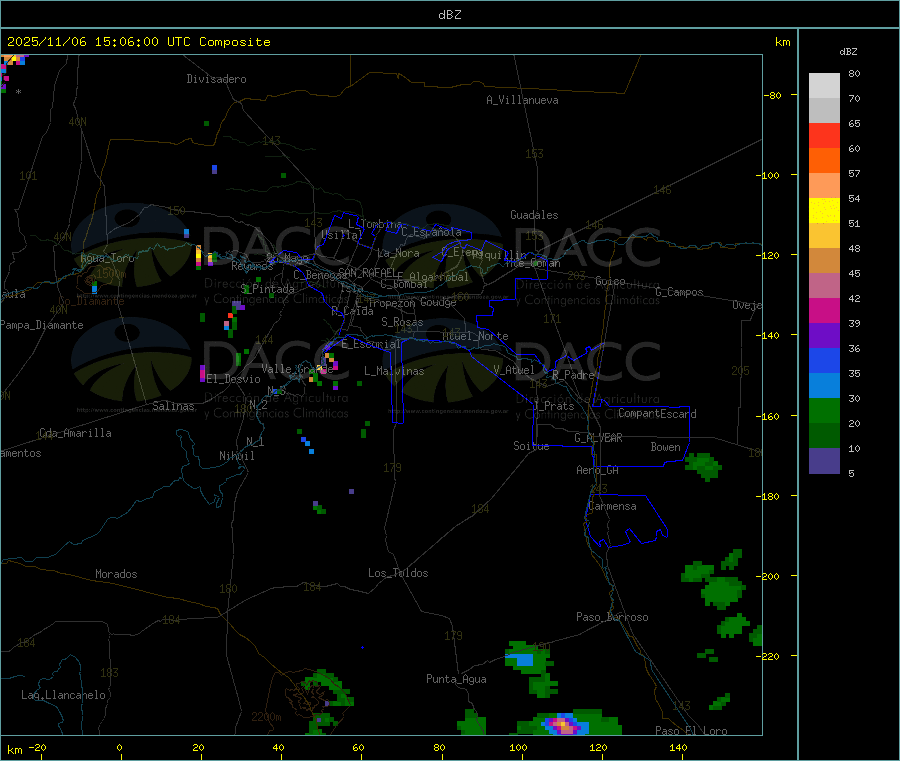Click the A_Villanueva map label
900x761 pixels.
522,100
